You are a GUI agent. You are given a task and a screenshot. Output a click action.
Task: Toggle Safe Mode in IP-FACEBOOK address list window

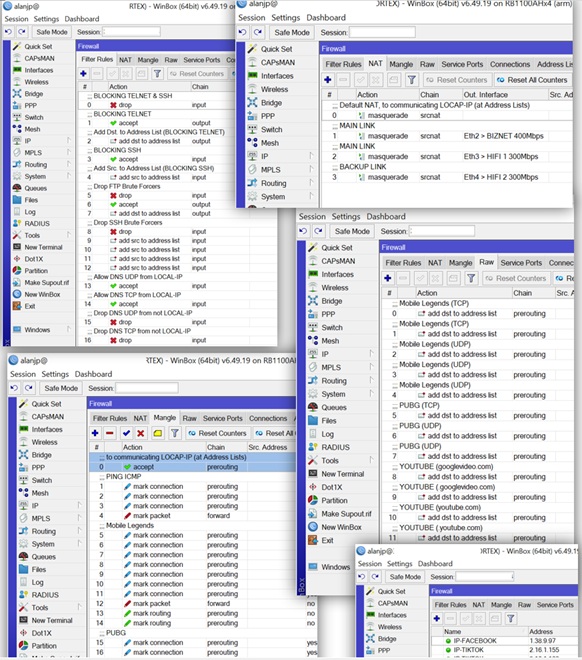pyautogui.click(x=405, y=577)
